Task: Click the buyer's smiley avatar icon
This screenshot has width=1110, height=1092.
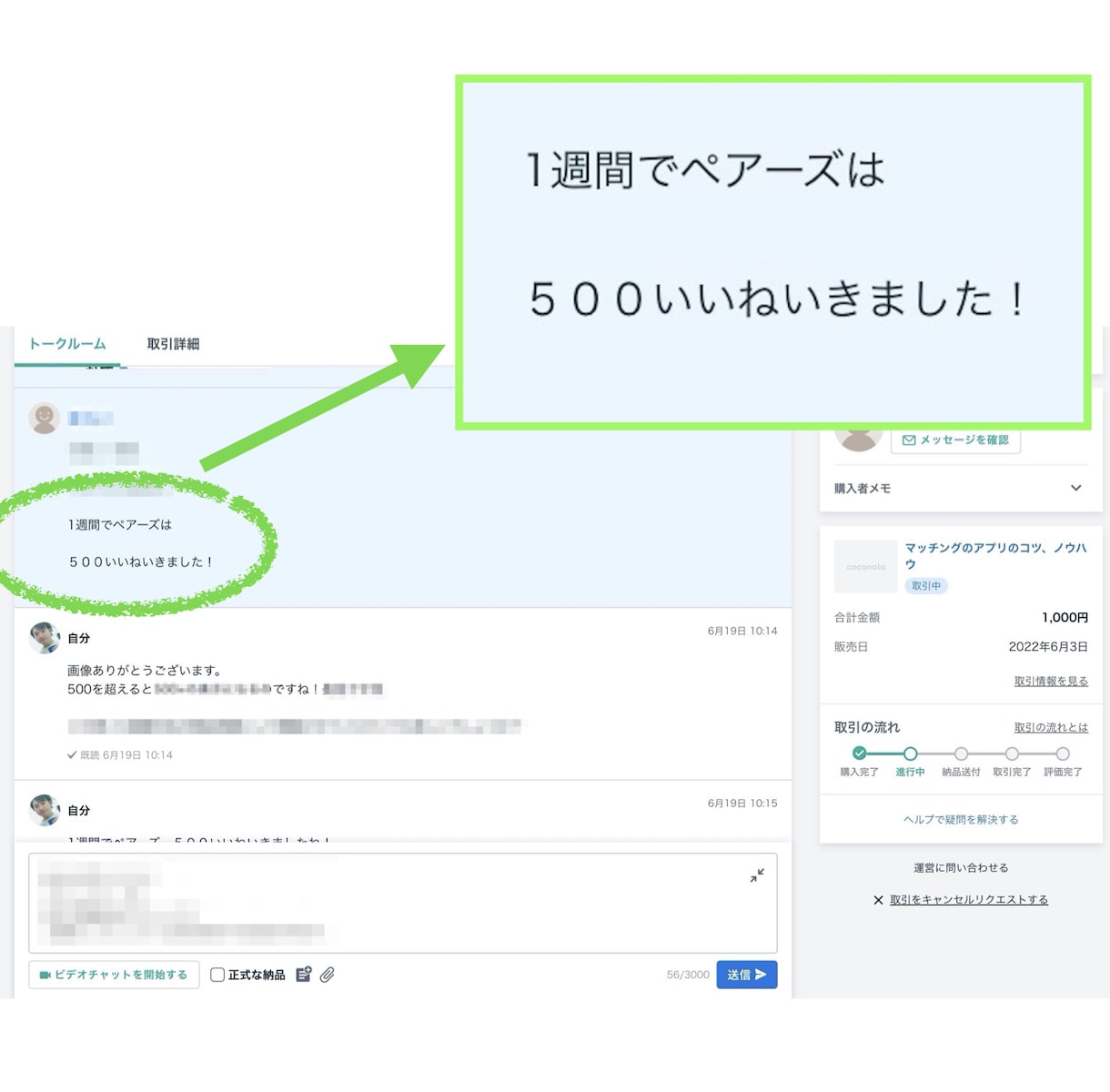Action: pos(44,418)
